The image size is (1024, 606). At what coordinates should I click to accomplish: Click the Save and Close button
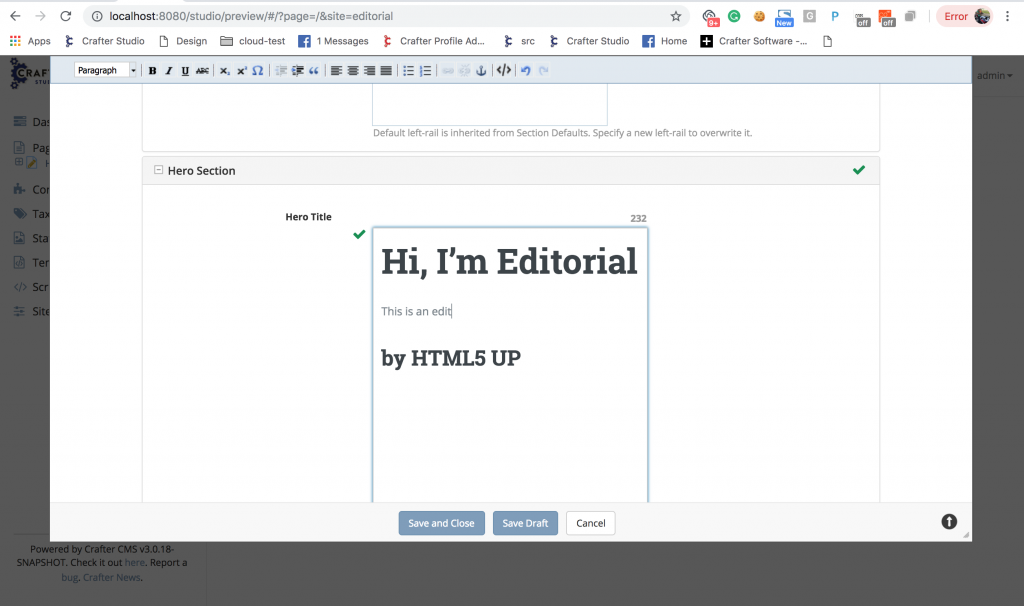tap(441, 522)
